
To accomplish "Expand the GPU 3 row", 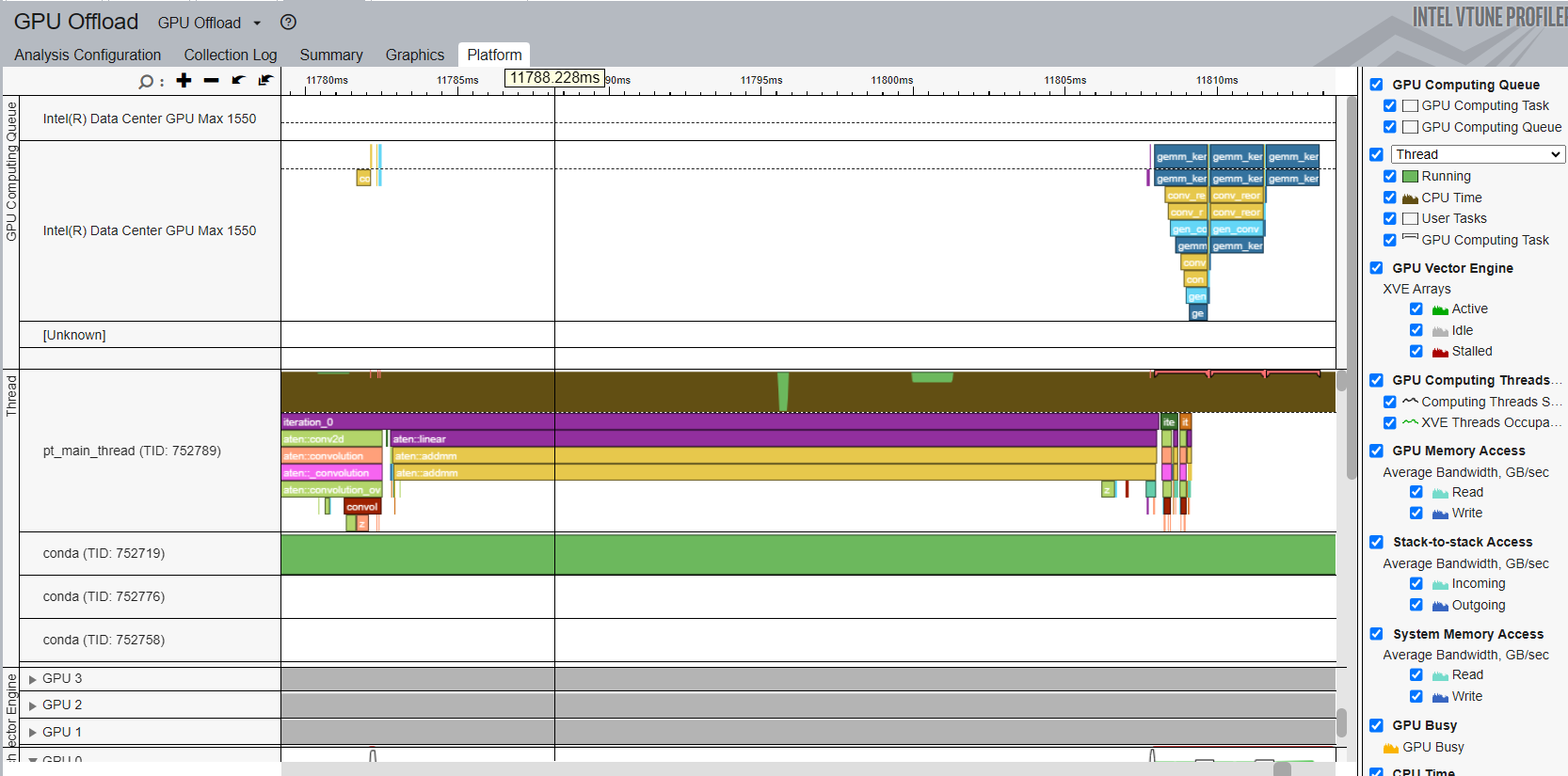I will [33, 679].
